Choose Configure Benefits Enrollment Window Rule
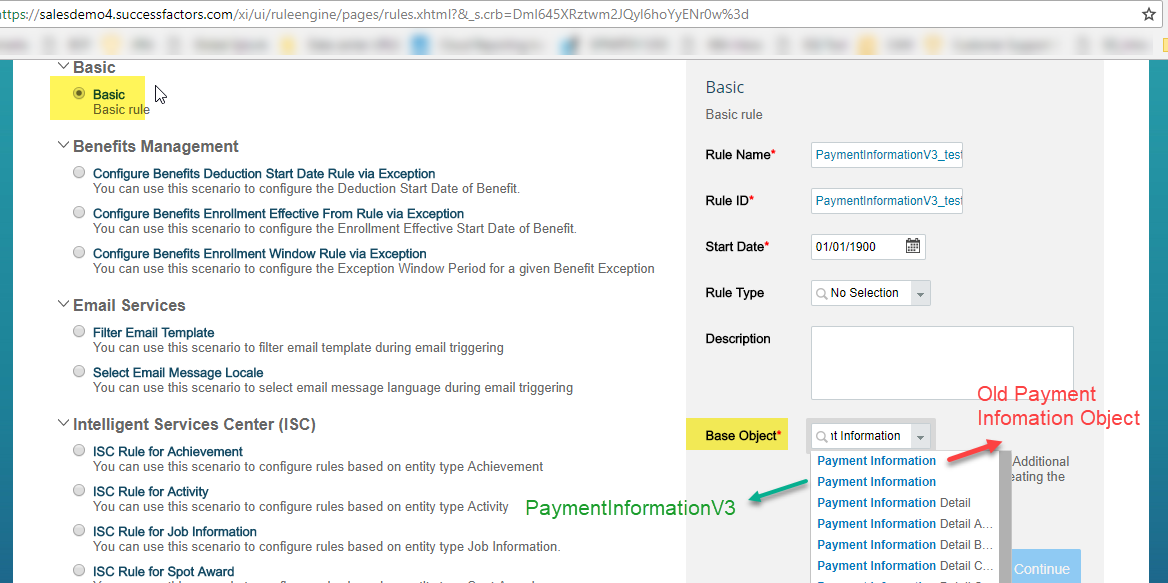The height and width of the screenshot is (583, 1168). coord(79,252)
